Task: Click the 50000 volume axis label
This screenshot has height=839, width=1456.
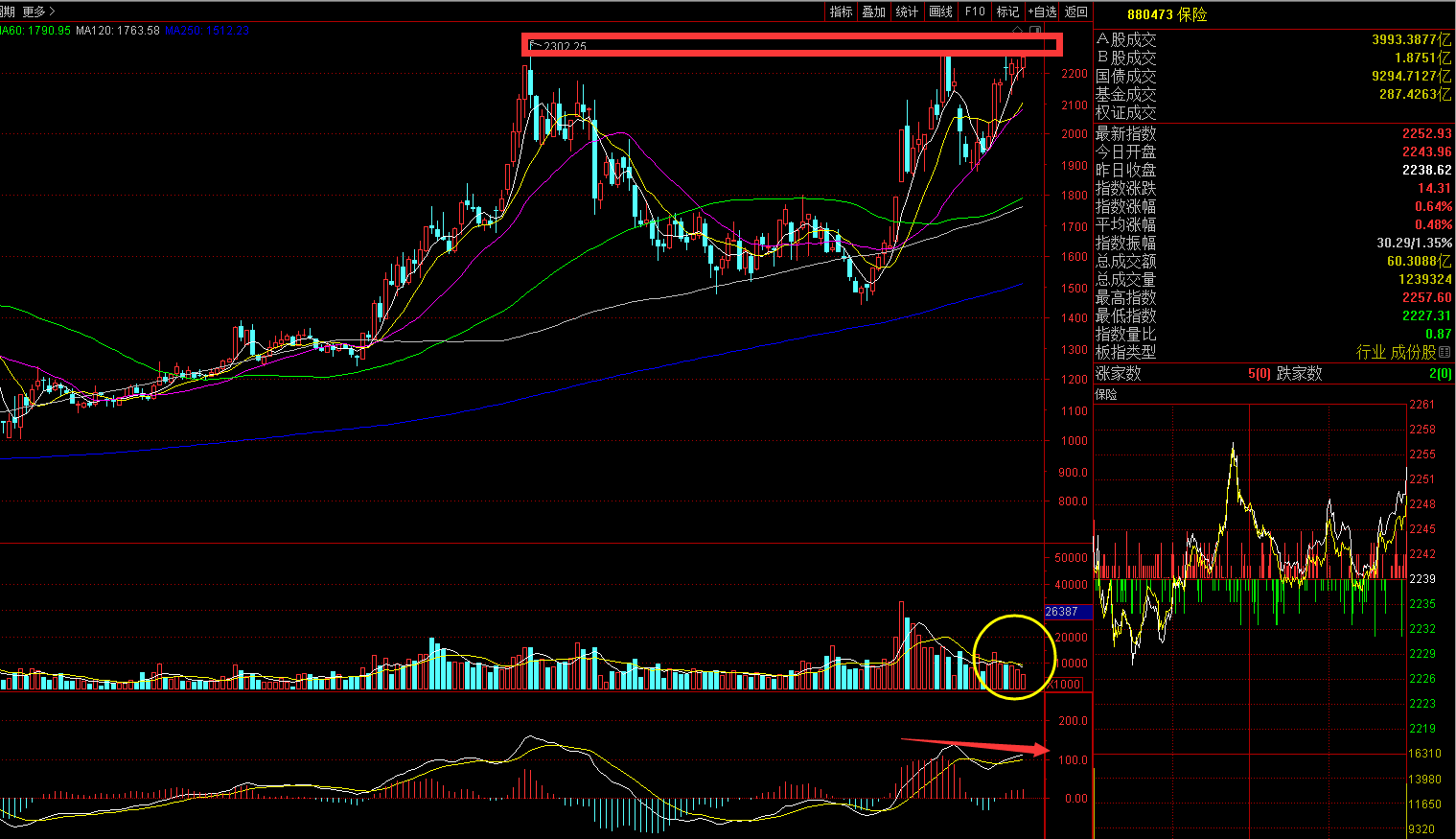Action: pyautogui.click(x=1071, y=557)
